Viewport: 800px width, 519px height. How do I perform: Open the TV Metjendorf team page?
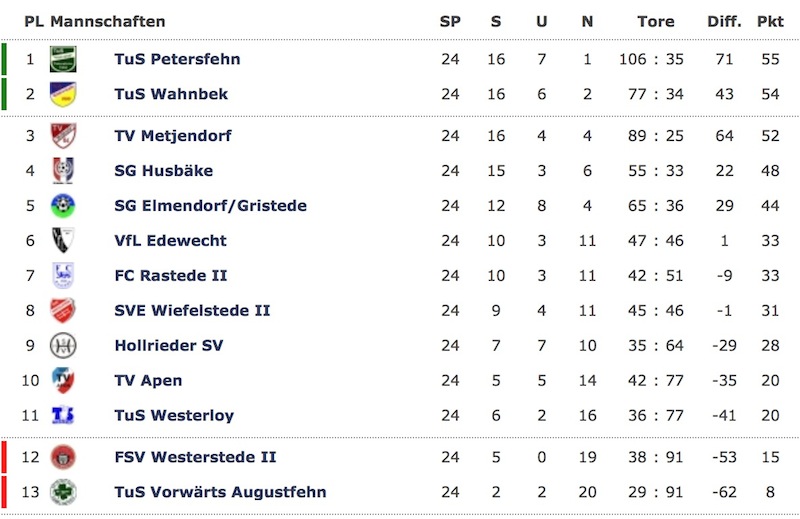(x=176, y=136)
